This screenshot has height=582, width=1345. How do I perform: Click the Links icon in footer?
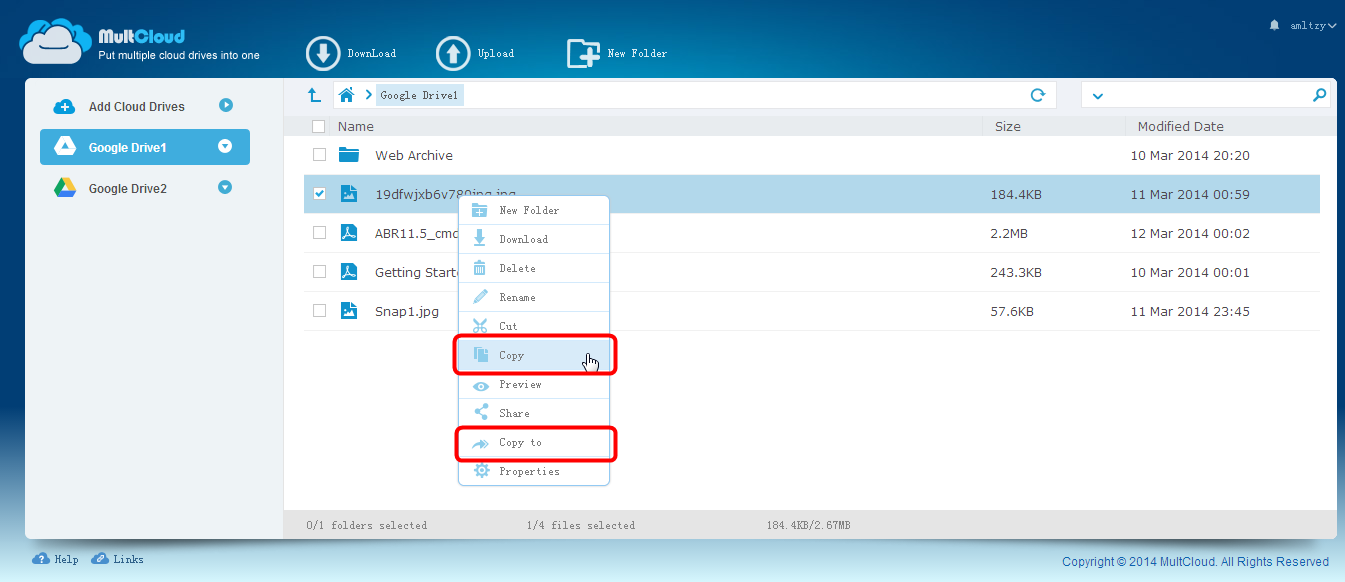tap(100, 559)
